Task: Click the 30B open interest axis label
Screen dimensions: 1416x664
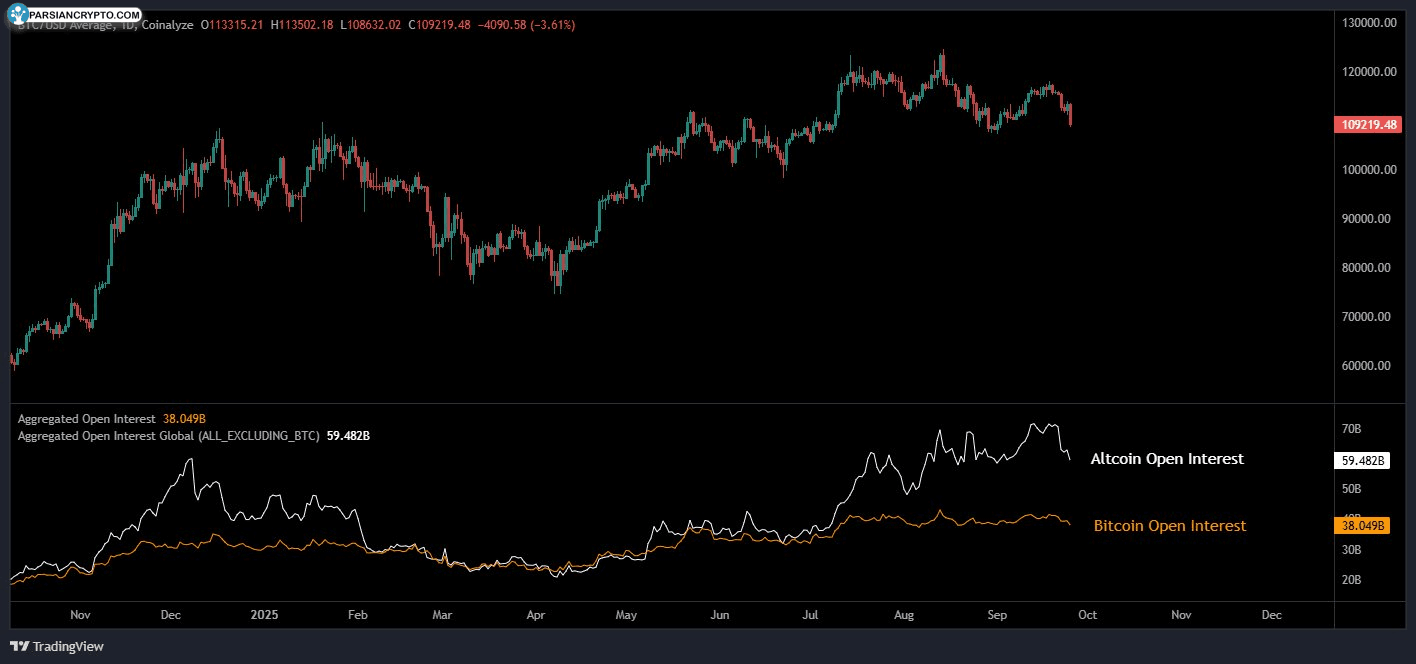Action: click(x=1351, y=550)
